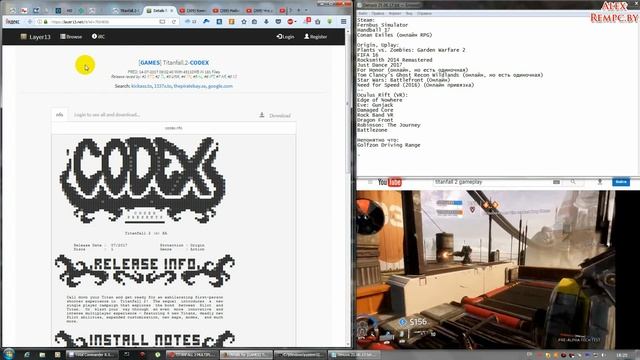Click the red Adblock extension icon
This screenshot has height=360, width=640.
pyautogui.click(x=291, y=21)
